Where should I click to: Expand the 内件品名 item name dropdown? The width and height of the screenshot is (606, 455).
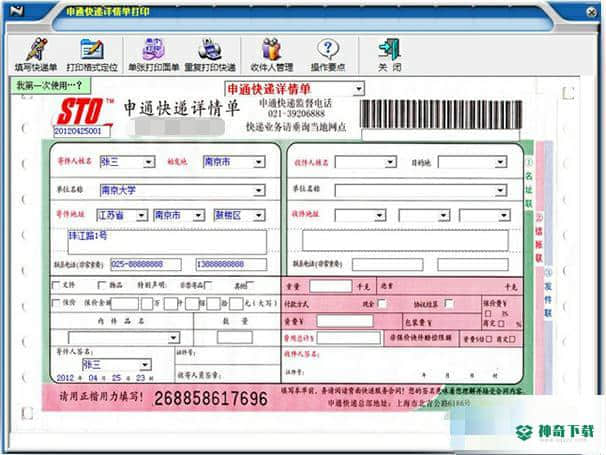point(174,338)
